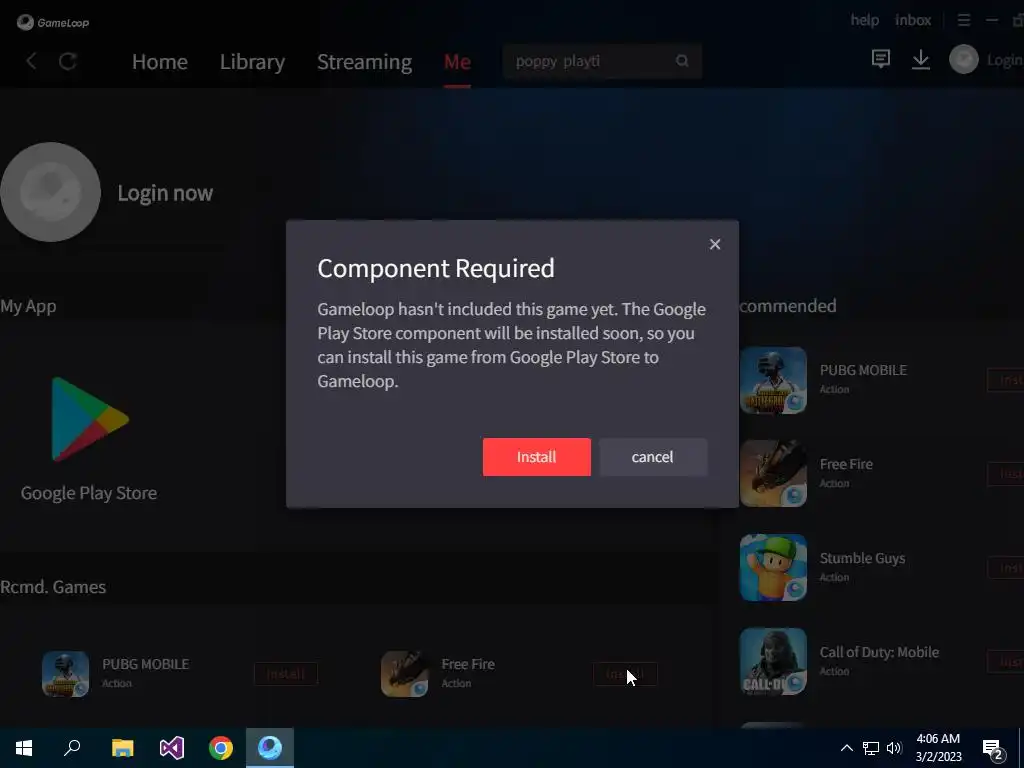Viewport: 1024px width, 768px height.
Task: Click the search box containing poppy playti
Action: pyautogui.click(x=601, y=61)
